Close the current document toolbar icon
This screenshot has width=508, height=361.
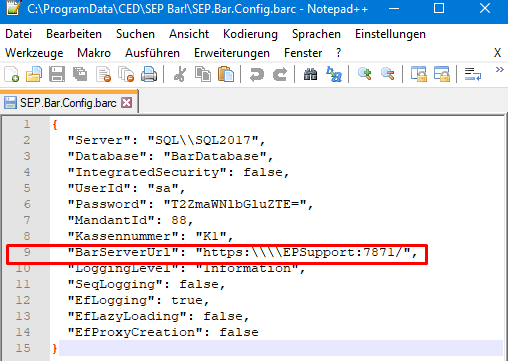[x=103, y=74]
